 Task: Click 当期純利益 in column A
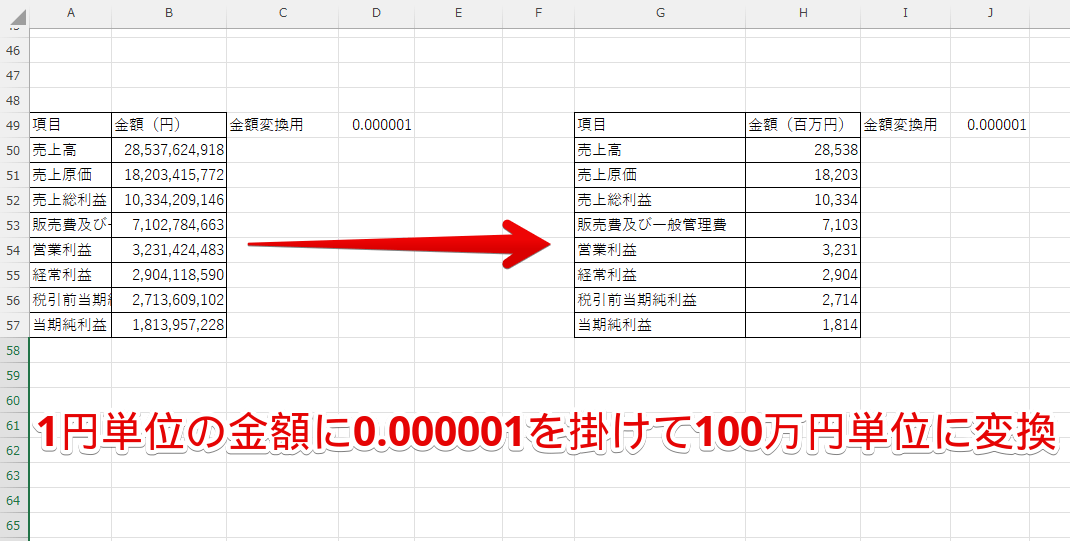point(70,326)
